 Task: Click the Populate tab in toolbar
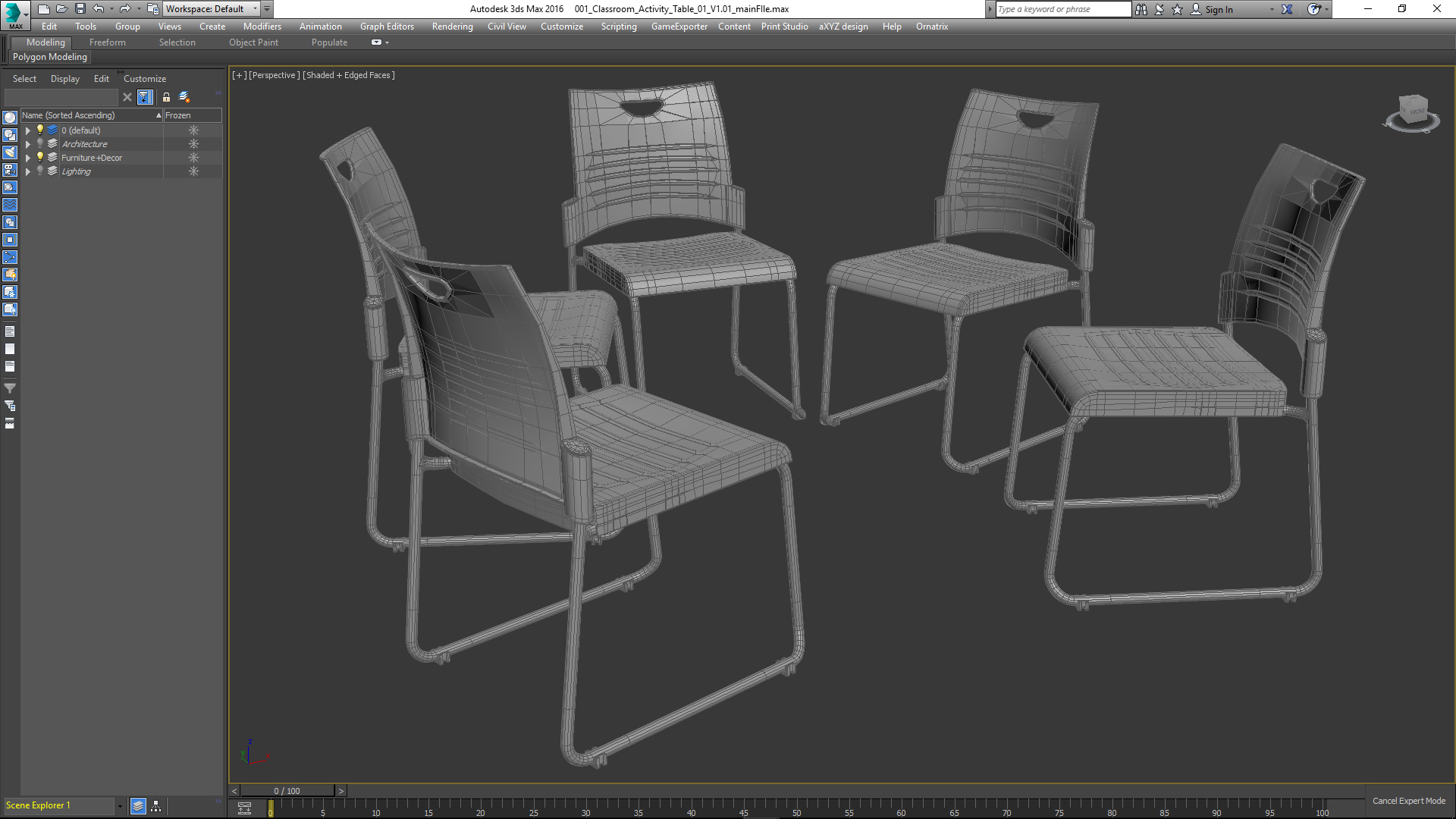click(x=329, y=42)
